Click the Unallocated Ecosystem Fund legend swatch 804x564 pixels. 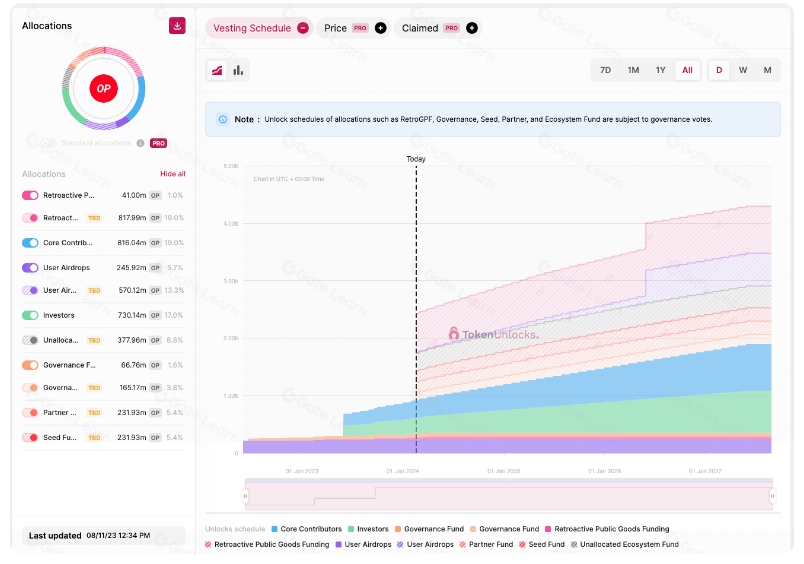pos(574,545)
